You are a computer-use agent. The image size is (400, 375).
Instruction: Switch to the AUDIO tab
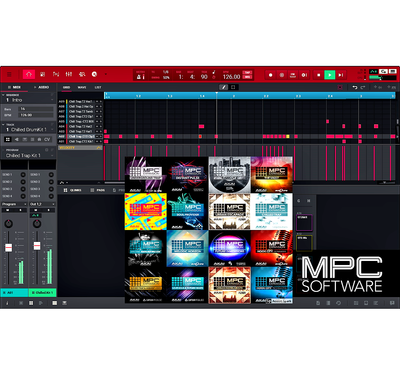42,87
